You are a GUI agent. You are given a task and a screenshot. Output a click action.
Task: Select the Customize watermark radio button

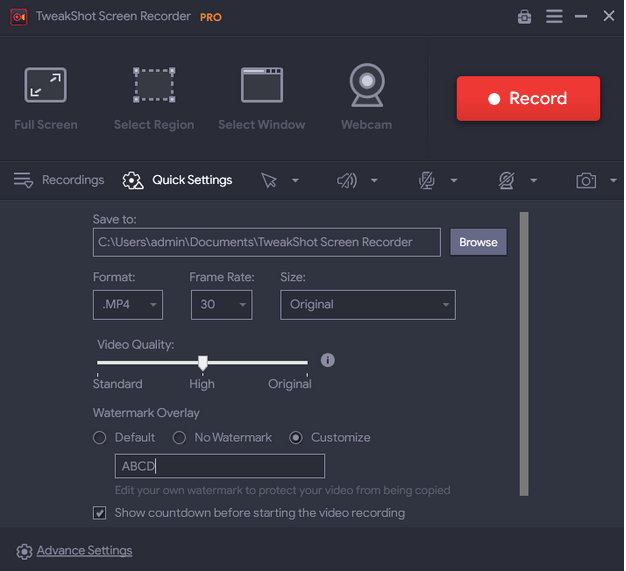(295, 438)
